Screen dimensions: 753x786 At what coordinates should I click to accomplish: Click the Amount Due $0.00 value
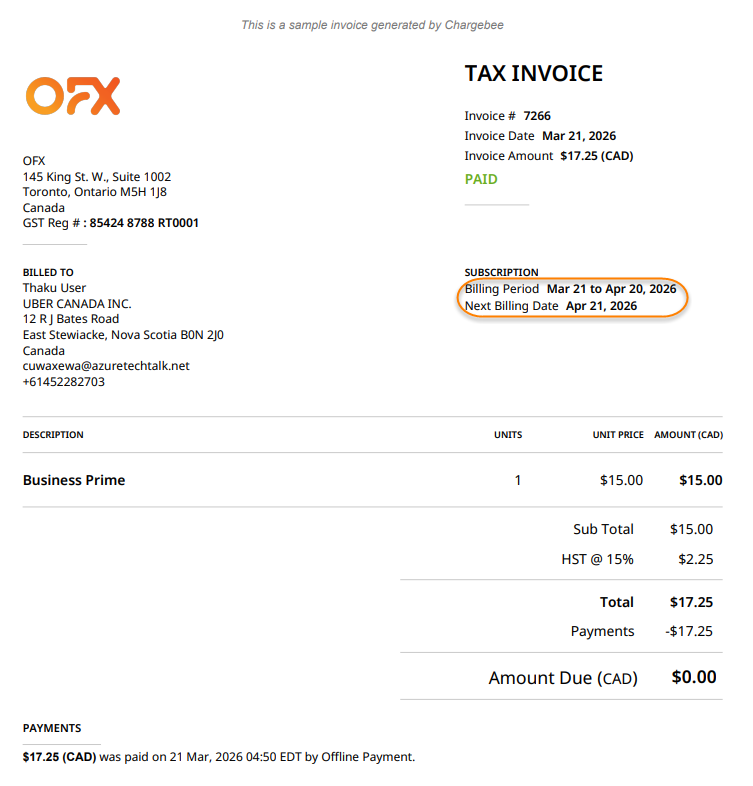(x=693, y=677)
